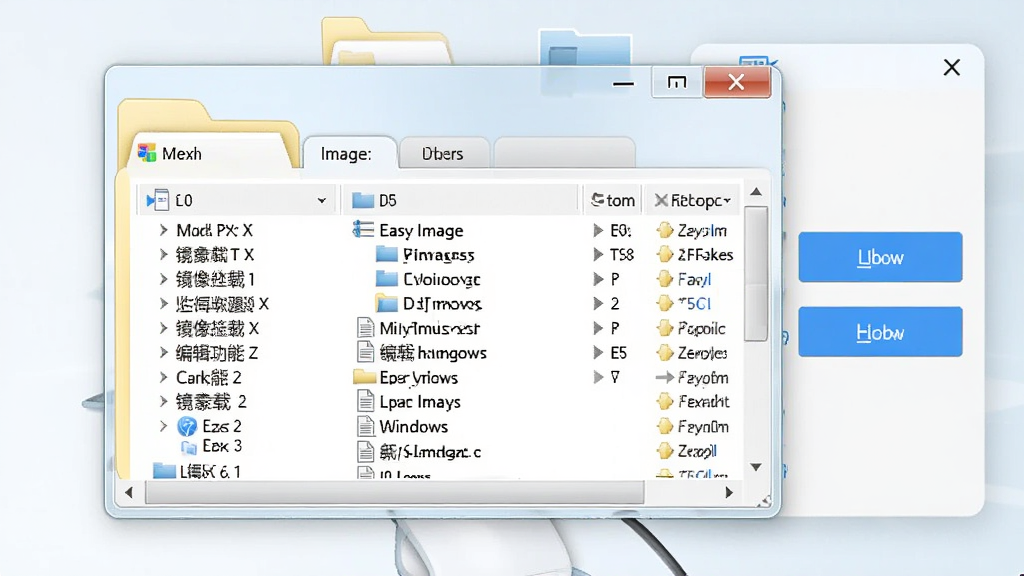Screen dimensions: 1024x576
Task: Expand the E5 row arrow
Action: click(598, 353)
